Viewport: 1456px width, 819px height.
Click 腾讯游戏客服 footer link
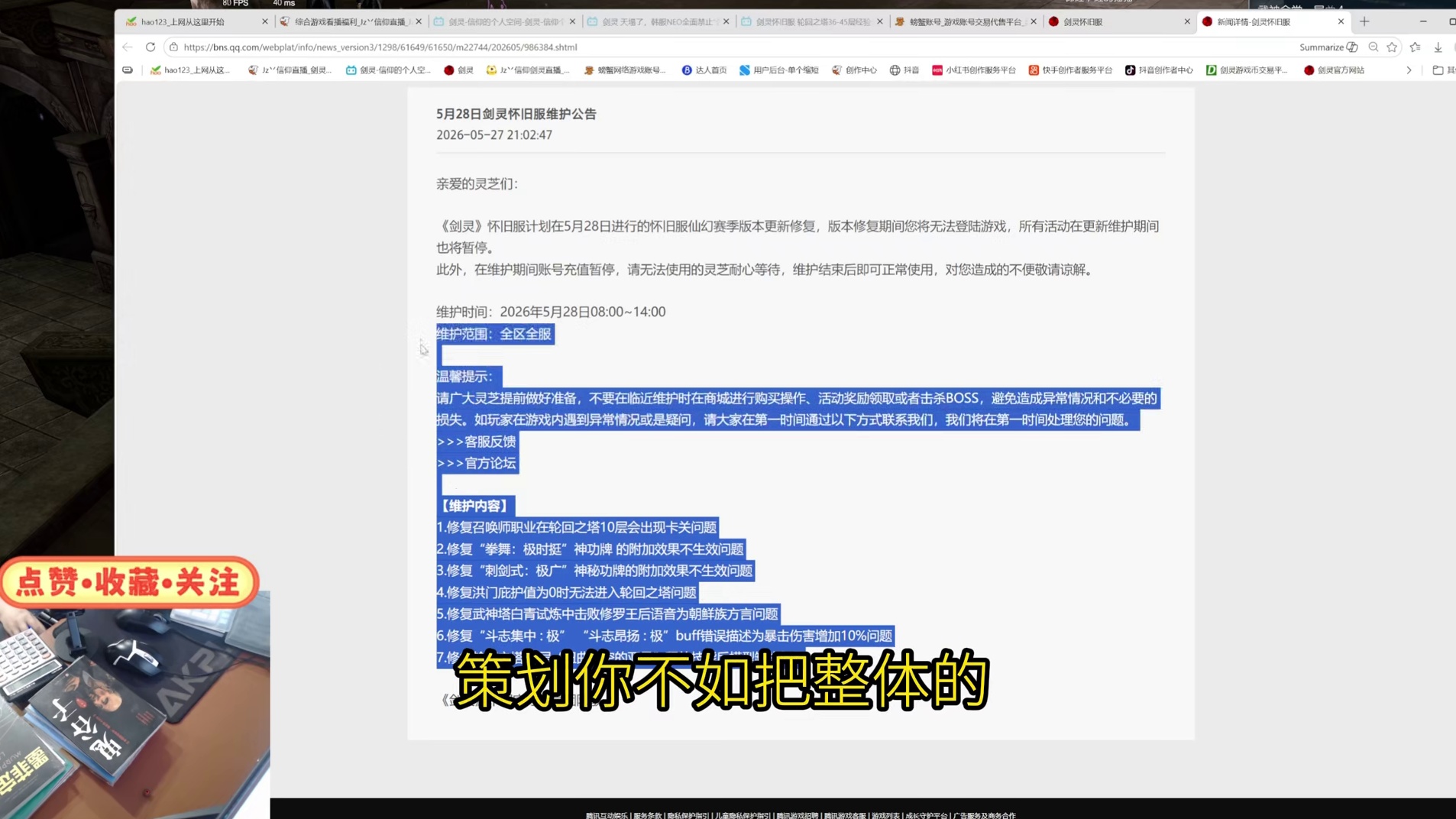(845, 815)
